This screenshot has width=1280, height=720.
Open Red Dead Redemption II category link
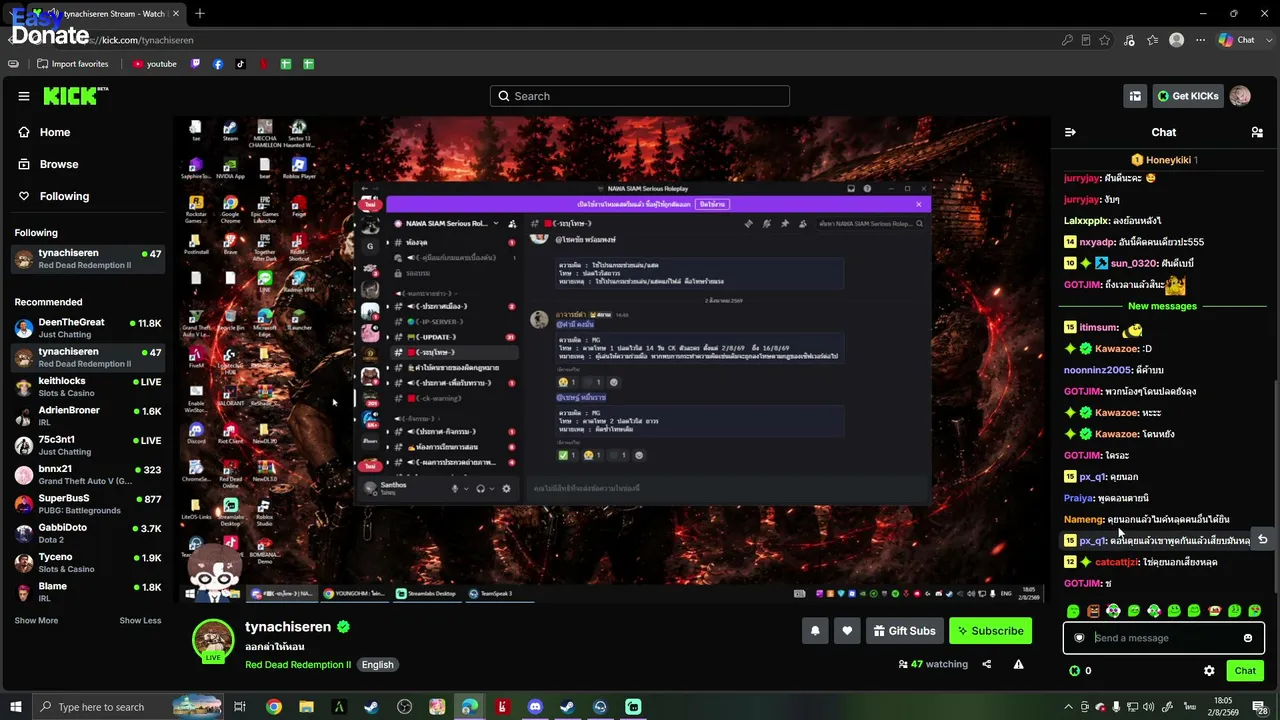click(x=298, y=665)
